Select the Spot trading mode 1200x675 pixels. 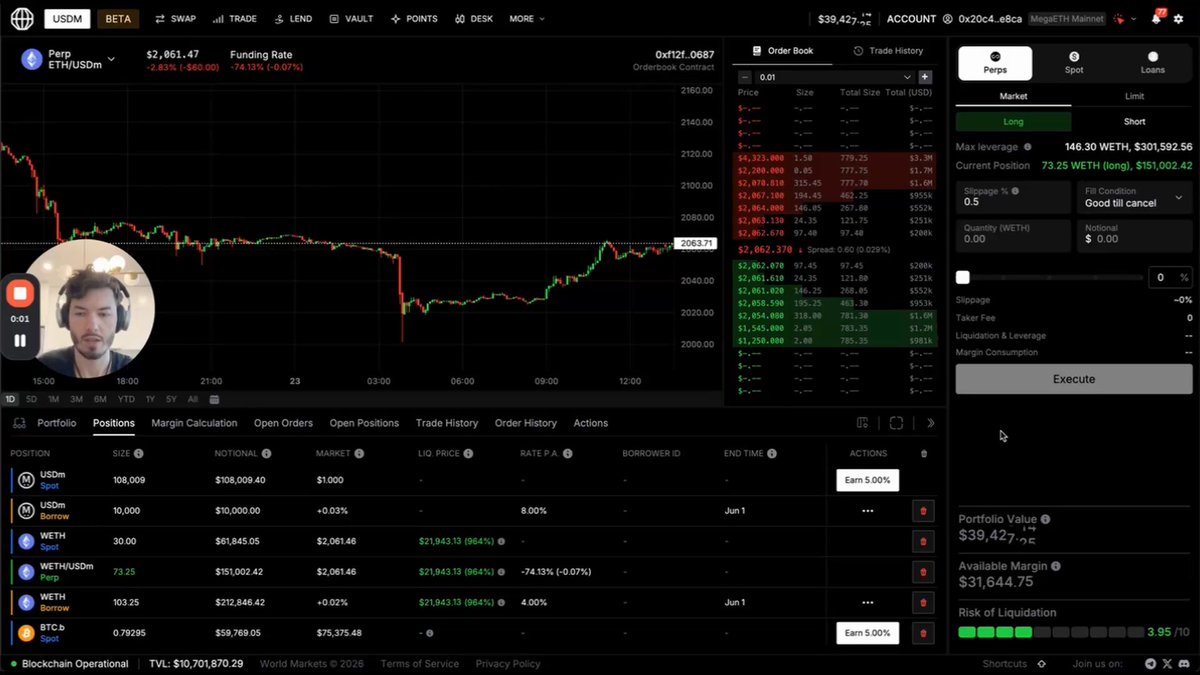[1074, 63]
